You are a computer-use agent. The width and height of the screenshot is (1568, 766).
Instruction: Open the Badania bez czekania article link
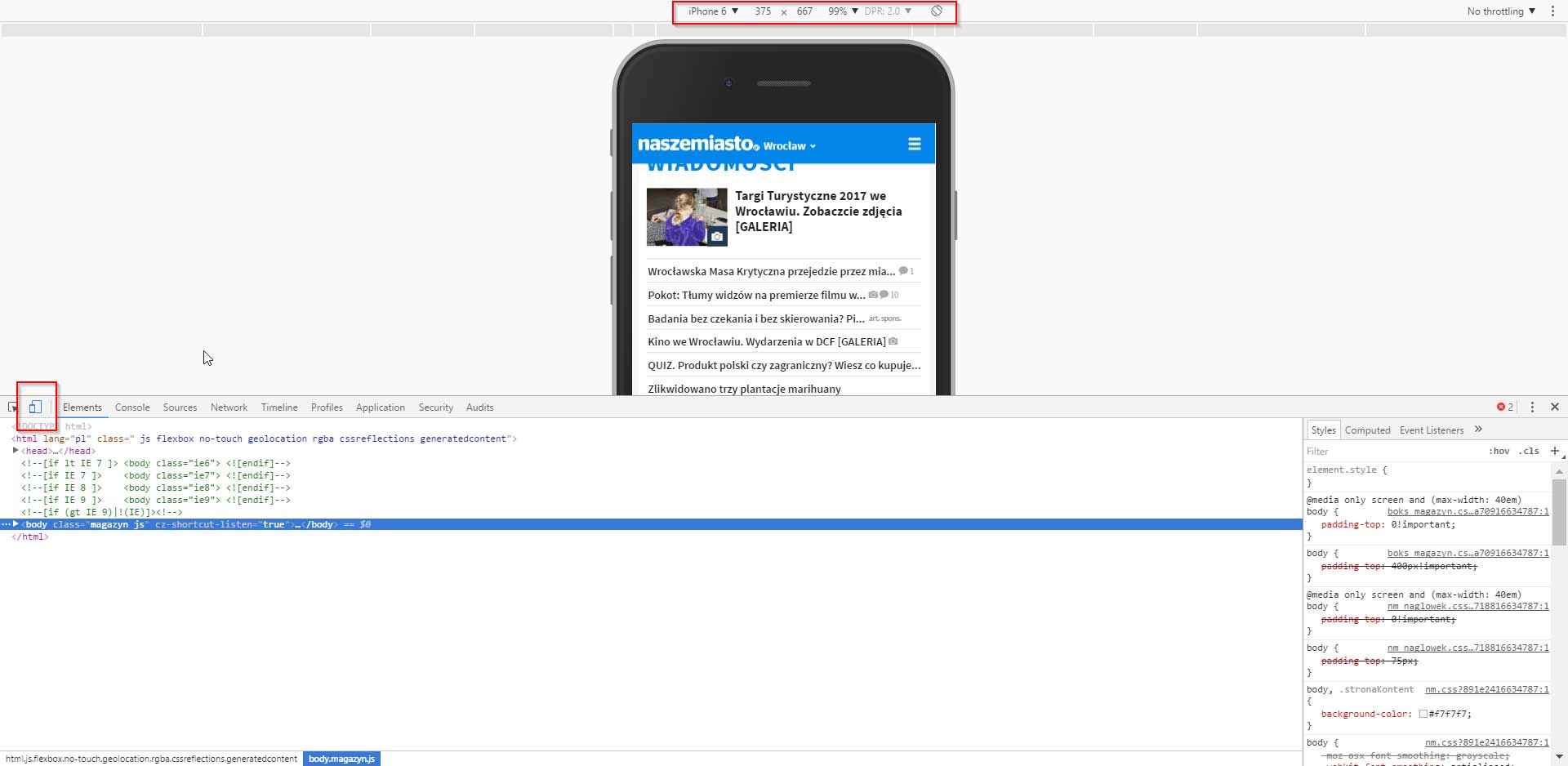tap(755, 318)
